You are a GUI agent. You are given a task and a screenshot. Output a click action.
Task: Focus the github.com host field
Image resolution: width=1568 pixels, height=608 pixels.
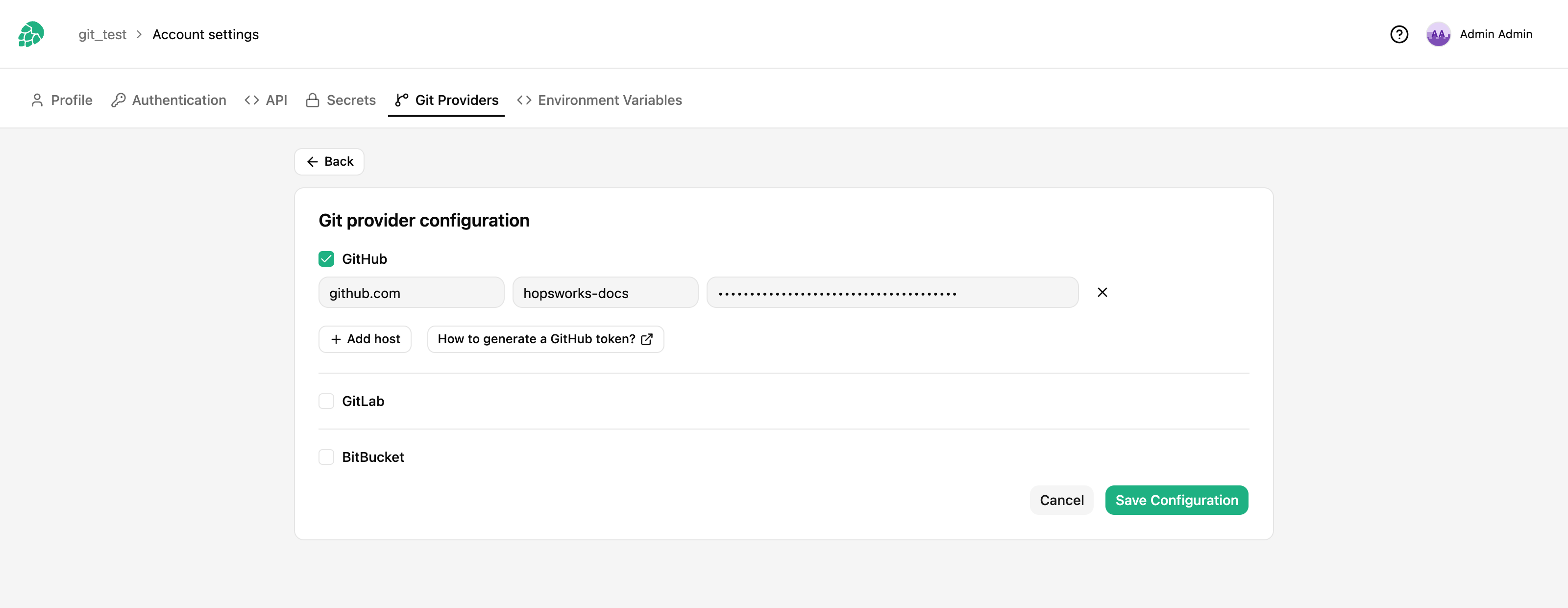[411, 293]
